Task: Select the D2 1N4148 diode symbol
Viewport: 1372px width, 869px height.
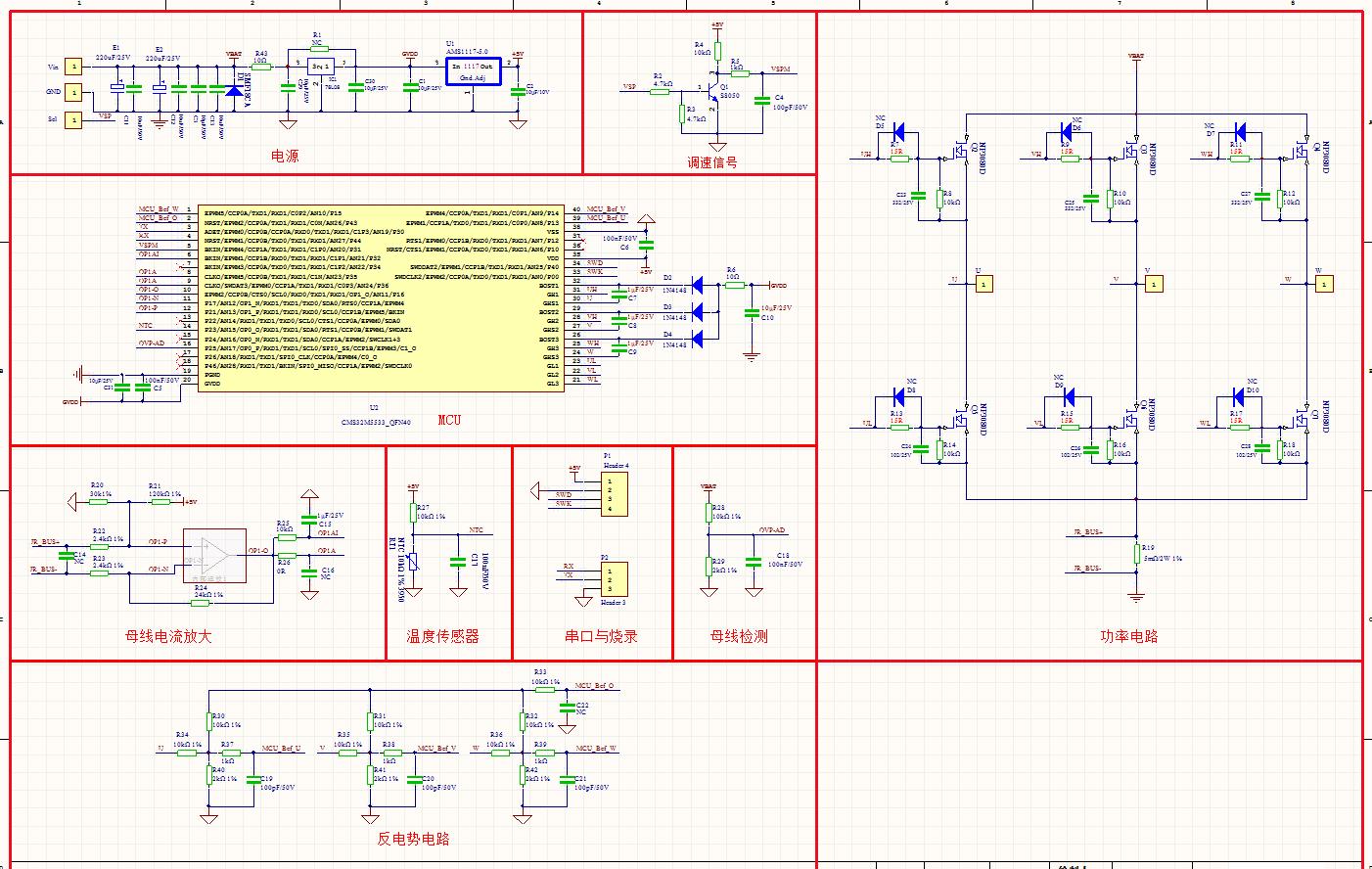Action: 698,285
